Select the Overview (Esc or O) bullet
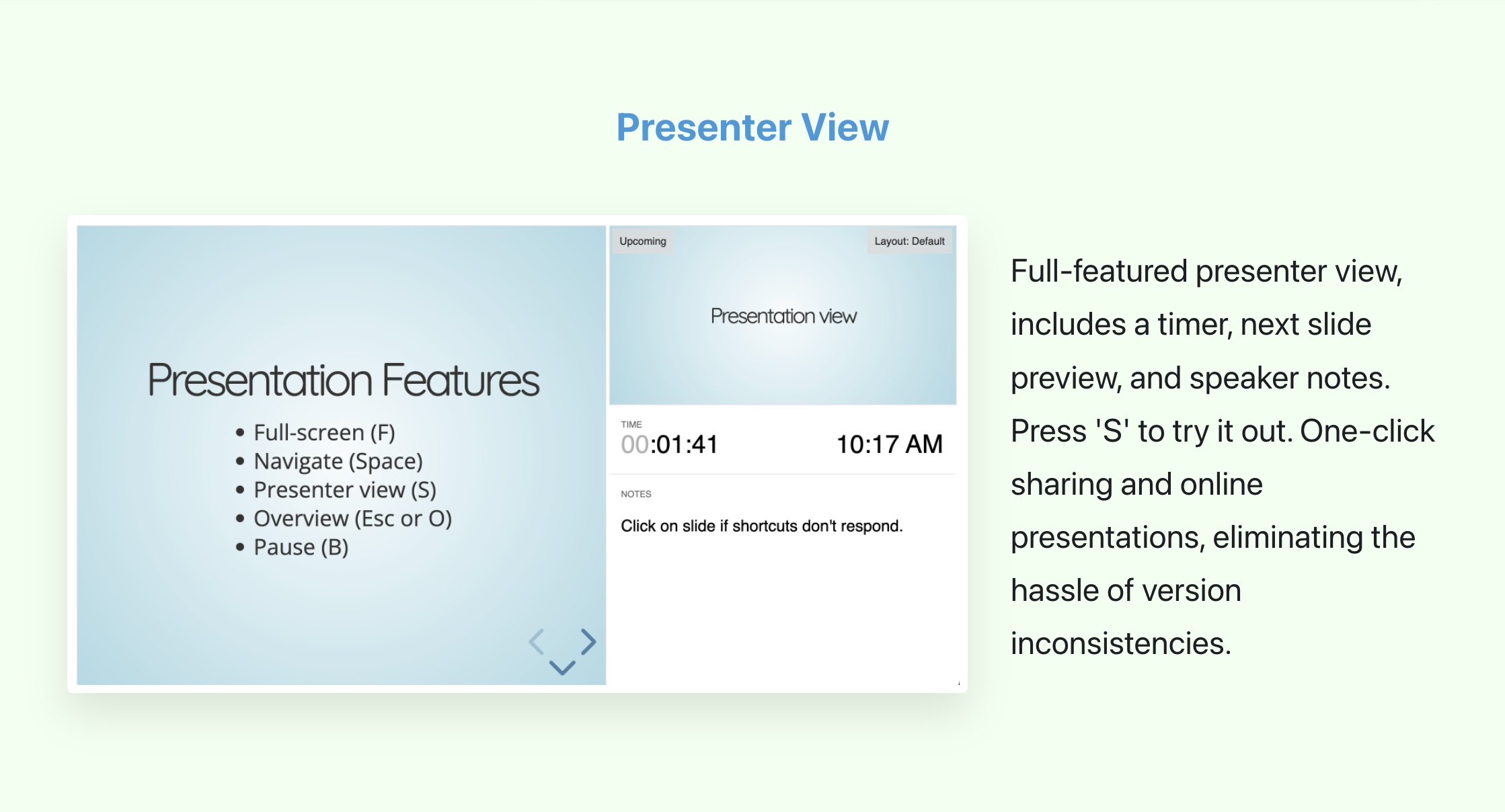Image resolution: width=1505 pixels, height=812 pixels. (352, 519)
